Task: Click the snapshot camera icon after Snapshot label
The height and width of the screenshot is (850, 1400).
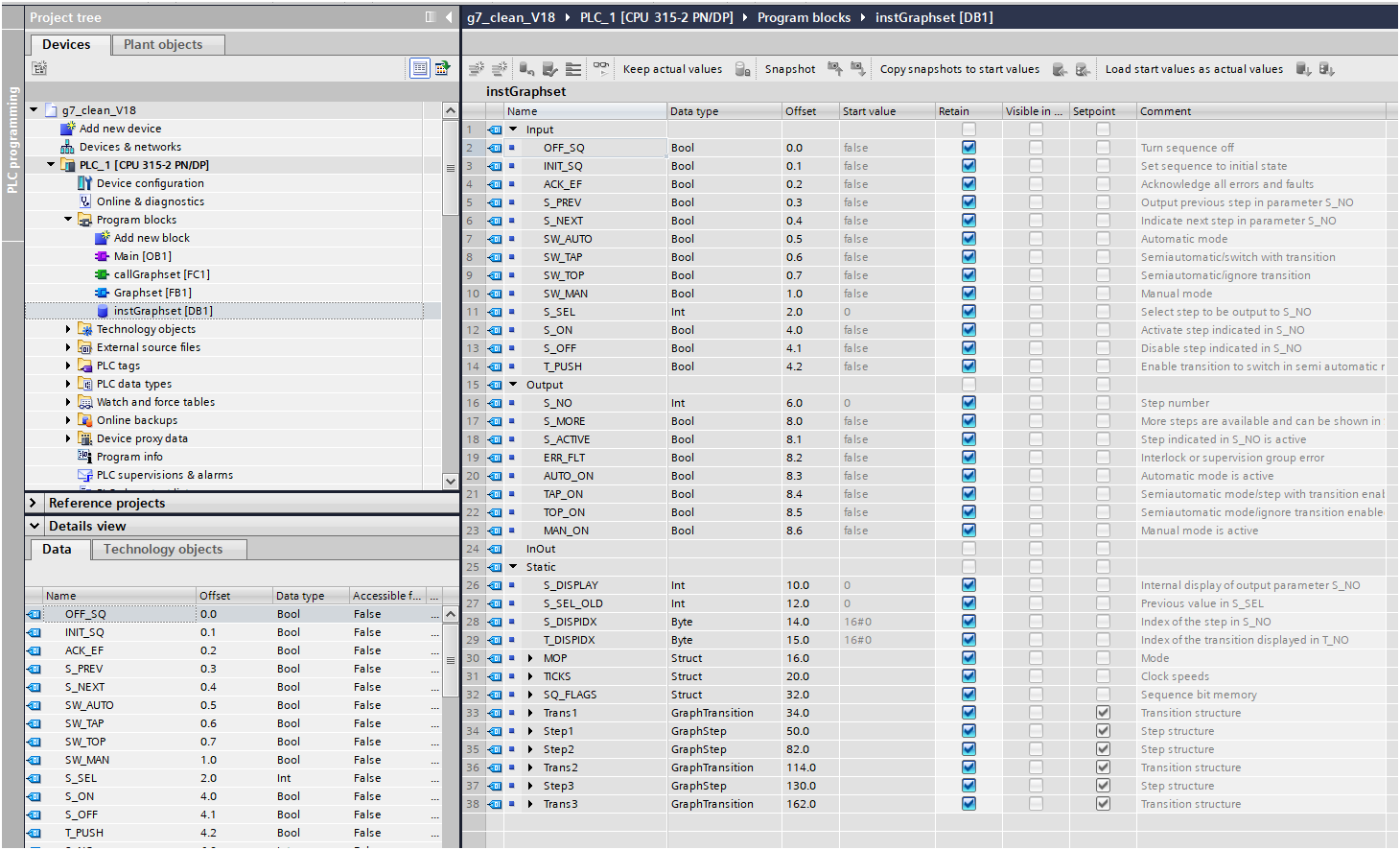Action: [x=834, y=69]
